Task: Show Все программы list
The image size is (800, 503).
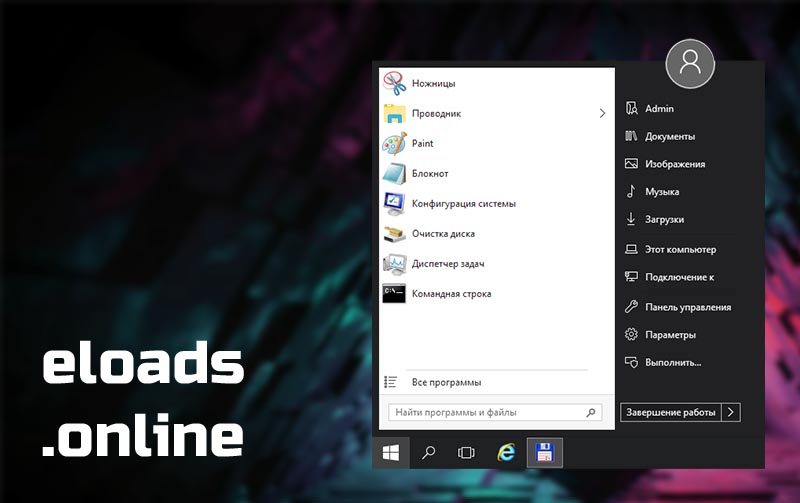Action: 446,382
